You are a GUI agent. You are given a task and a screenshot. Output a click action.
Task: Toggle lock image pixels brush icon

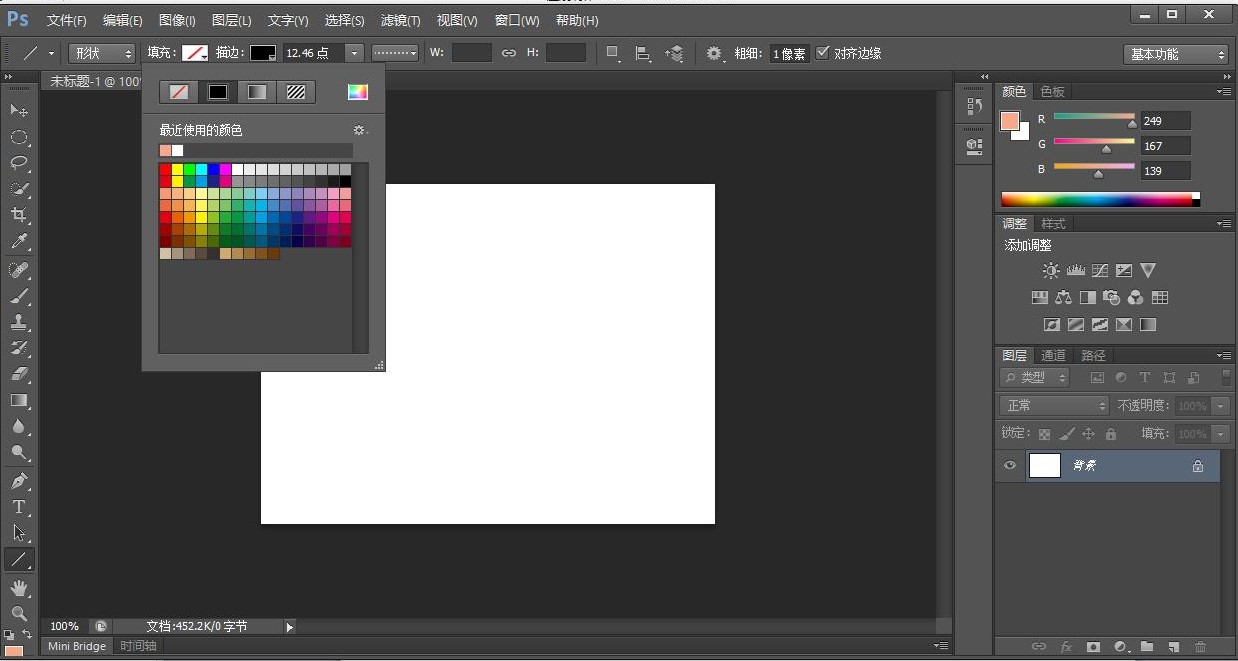point(1067,434)
